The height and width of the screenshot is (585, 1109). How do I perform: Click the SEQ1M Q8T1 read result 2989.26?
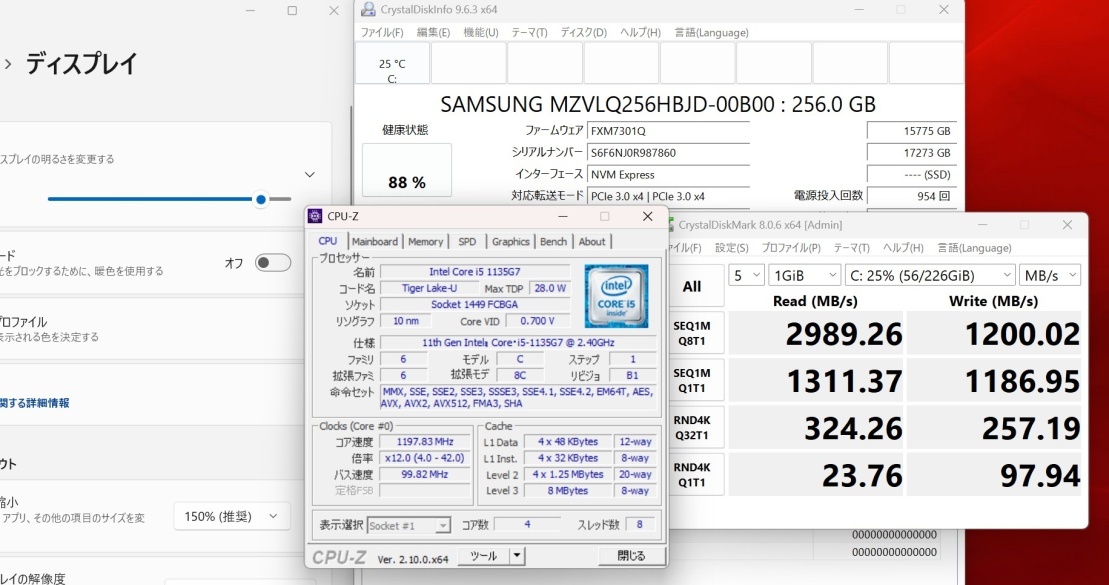[815, 334]
